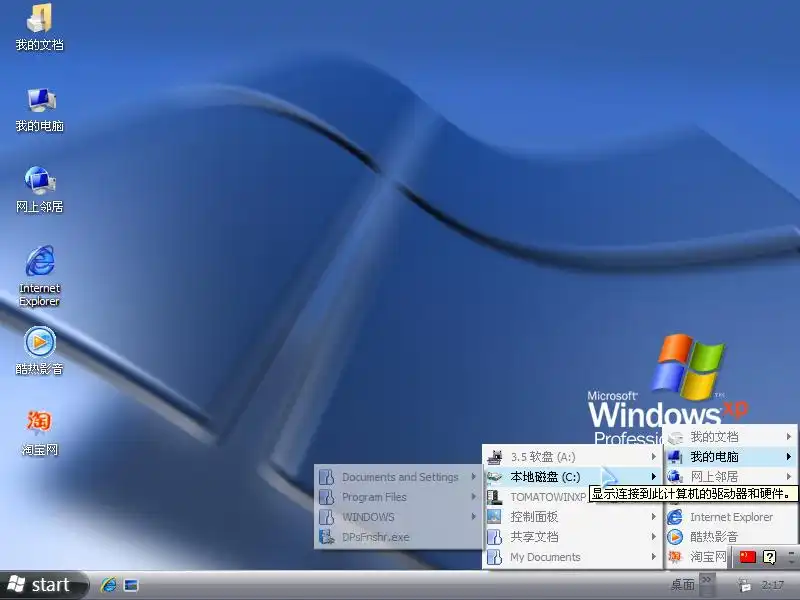Open 淘宝网 desktop shortcut

point(39,433)
